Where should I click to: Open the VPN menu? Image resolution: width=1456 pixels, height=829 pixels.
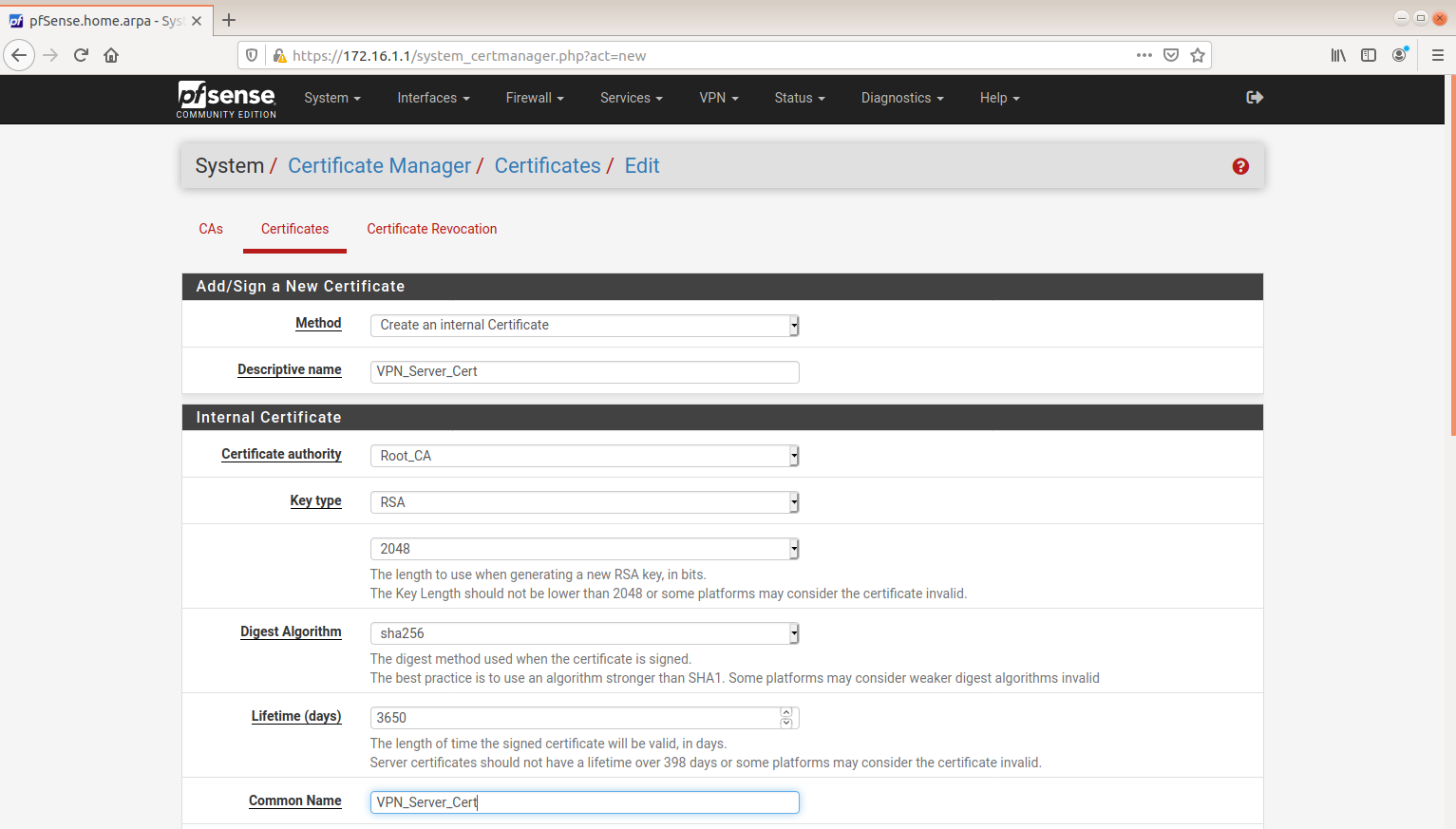point(719,98)
